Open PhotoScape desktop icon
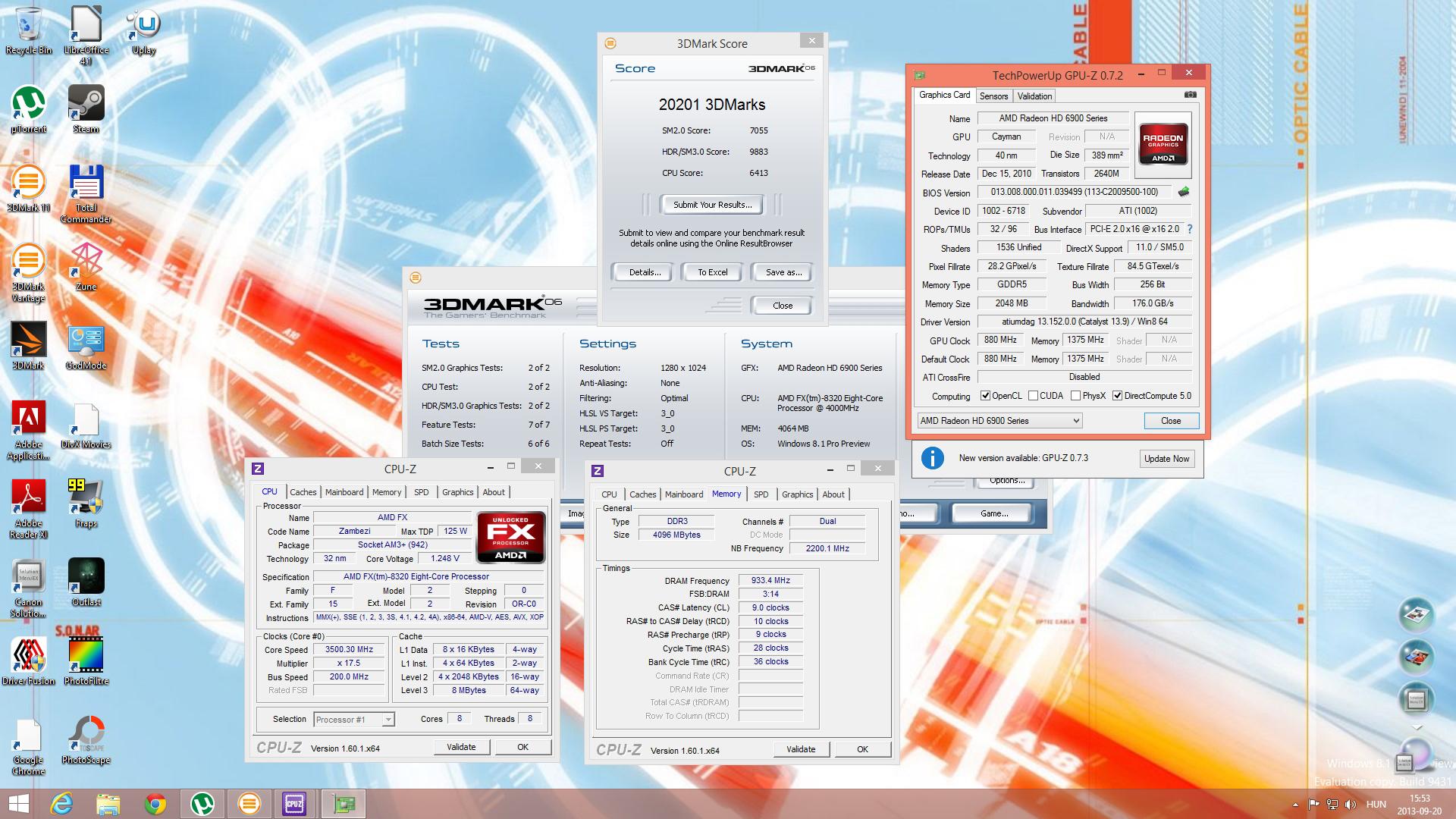 pos(86,740)
